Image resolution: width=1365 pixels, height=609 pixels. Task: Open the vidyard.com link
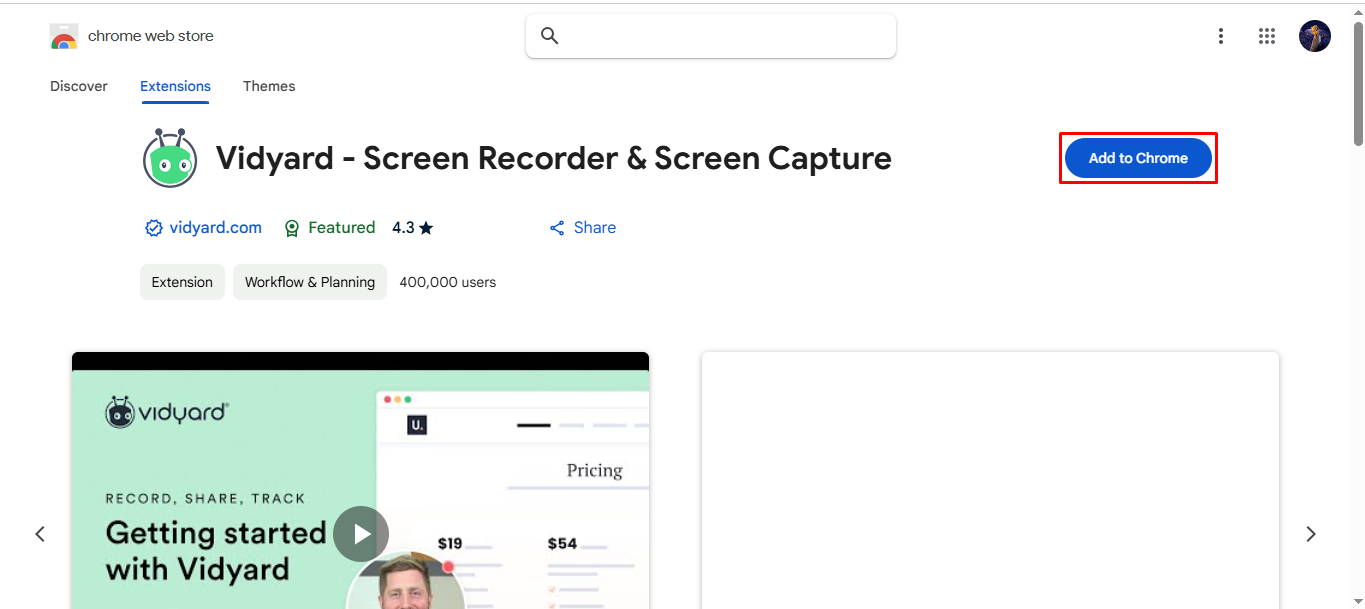[215, 228]
